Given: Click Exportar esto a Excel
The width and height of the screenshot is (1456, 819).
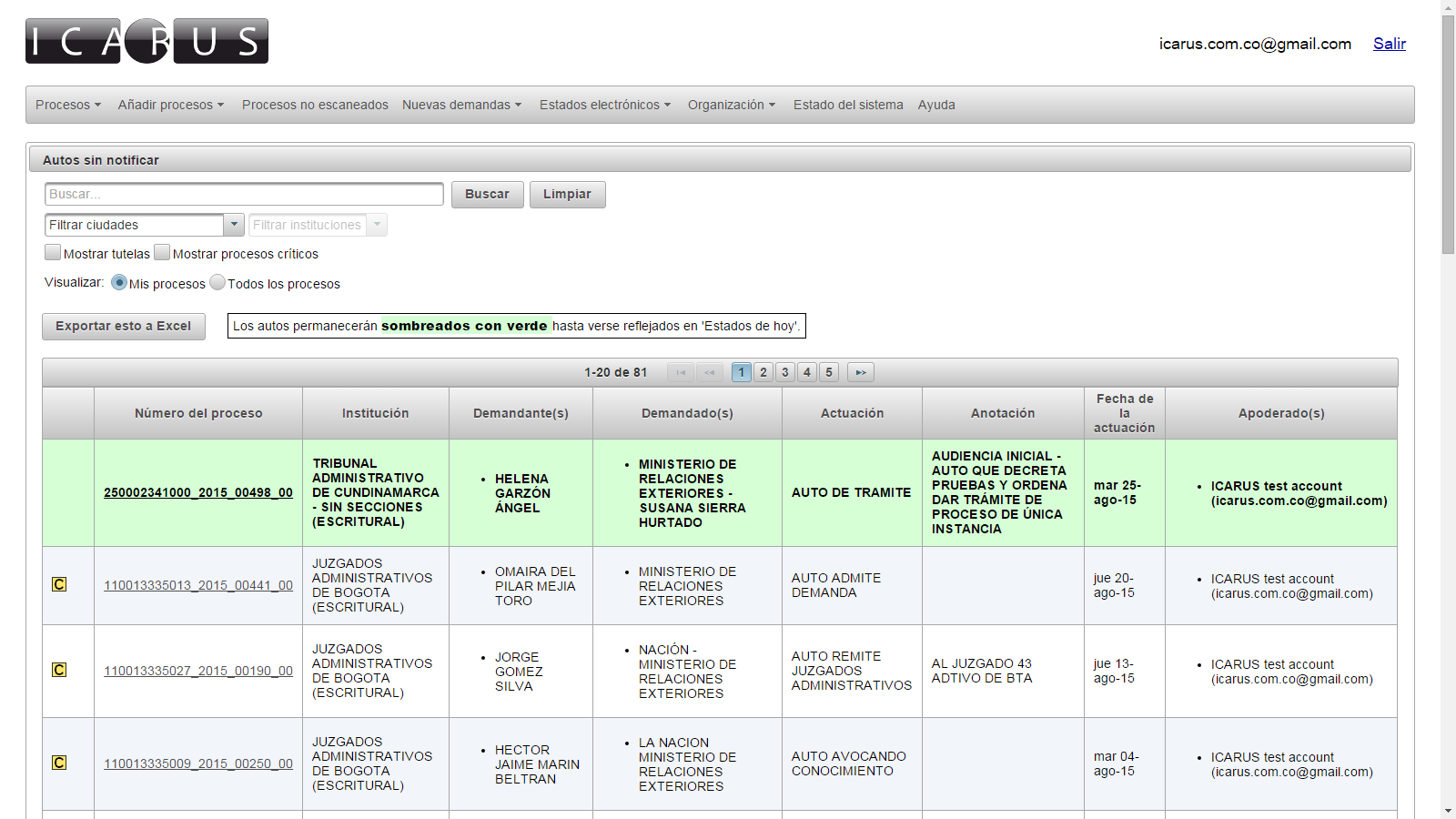Looking at the screenshot, I should [x=124, y=327].
